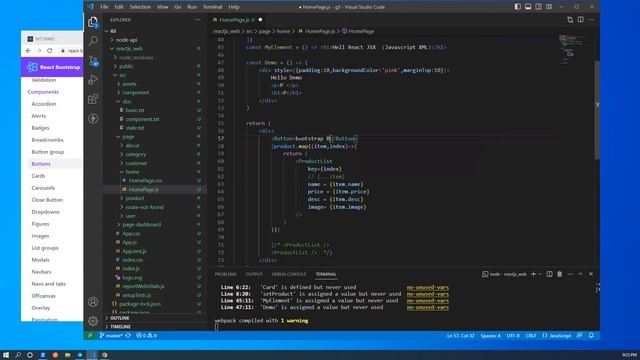Maximize the terminal panel size
Screen dimensions: 640x360
(x=580, y=274)
